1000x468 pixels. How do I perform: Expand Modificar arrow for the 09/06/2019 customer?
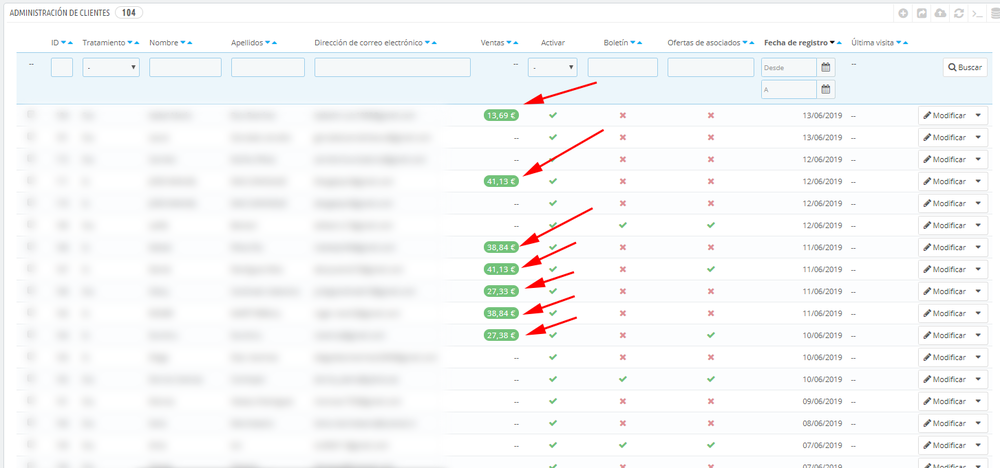[979, 401]
